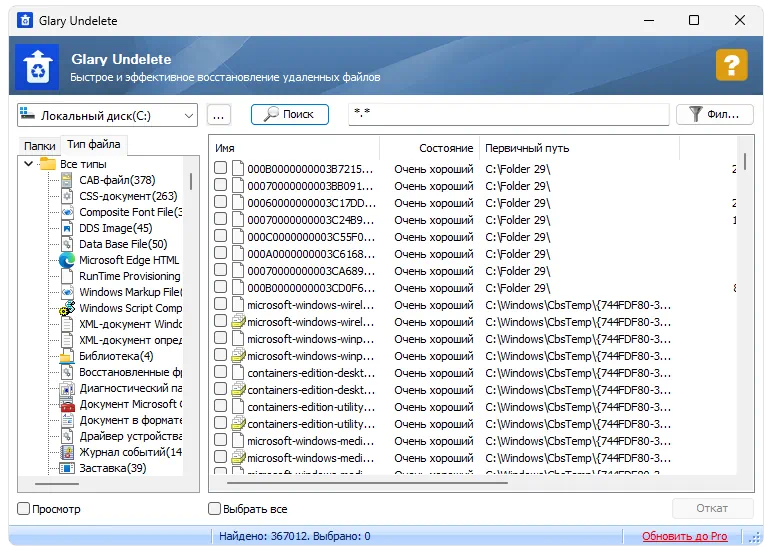Screen dimensions: 771x553
Task: Click the Диагностический пакет icon
Action: point(67,388)
